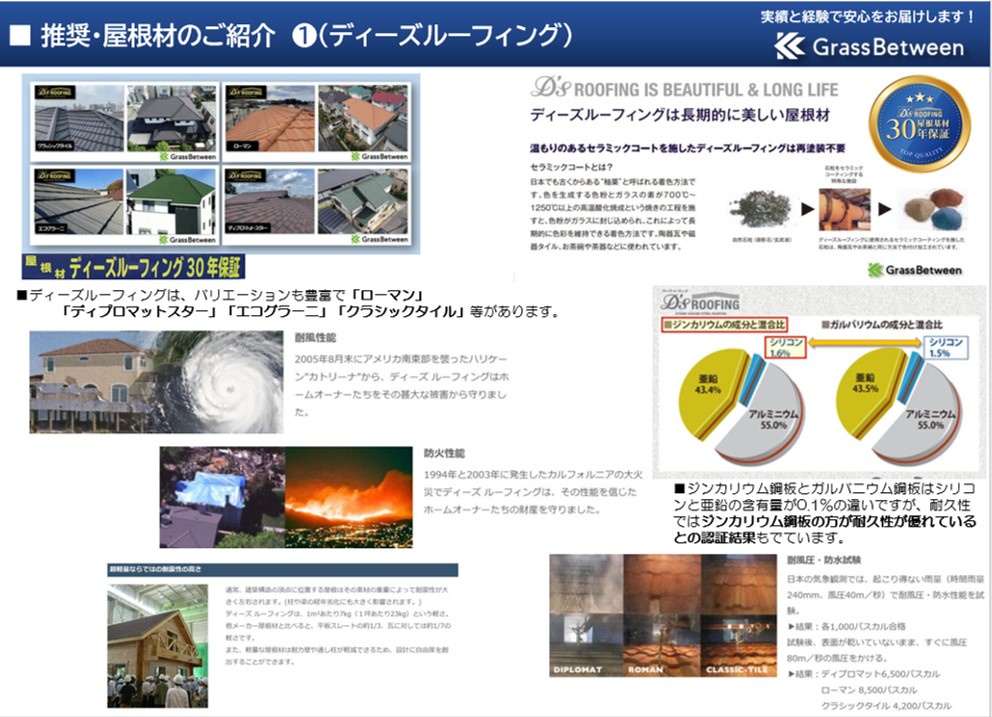Click the 耐風圧・防水試験 heading
Screen dimensions: 992x717
(x=824, y=560)
